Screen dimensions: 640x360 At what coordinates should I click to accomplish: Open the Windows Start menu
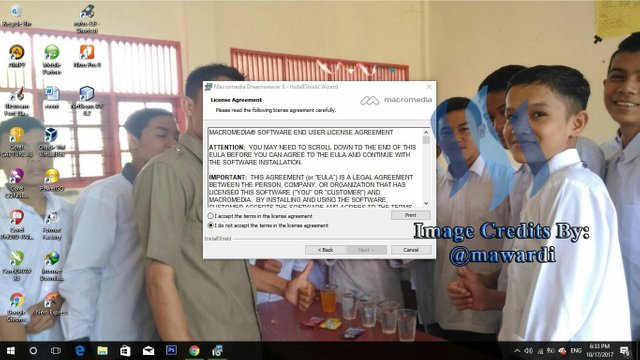tap(11, 351)
